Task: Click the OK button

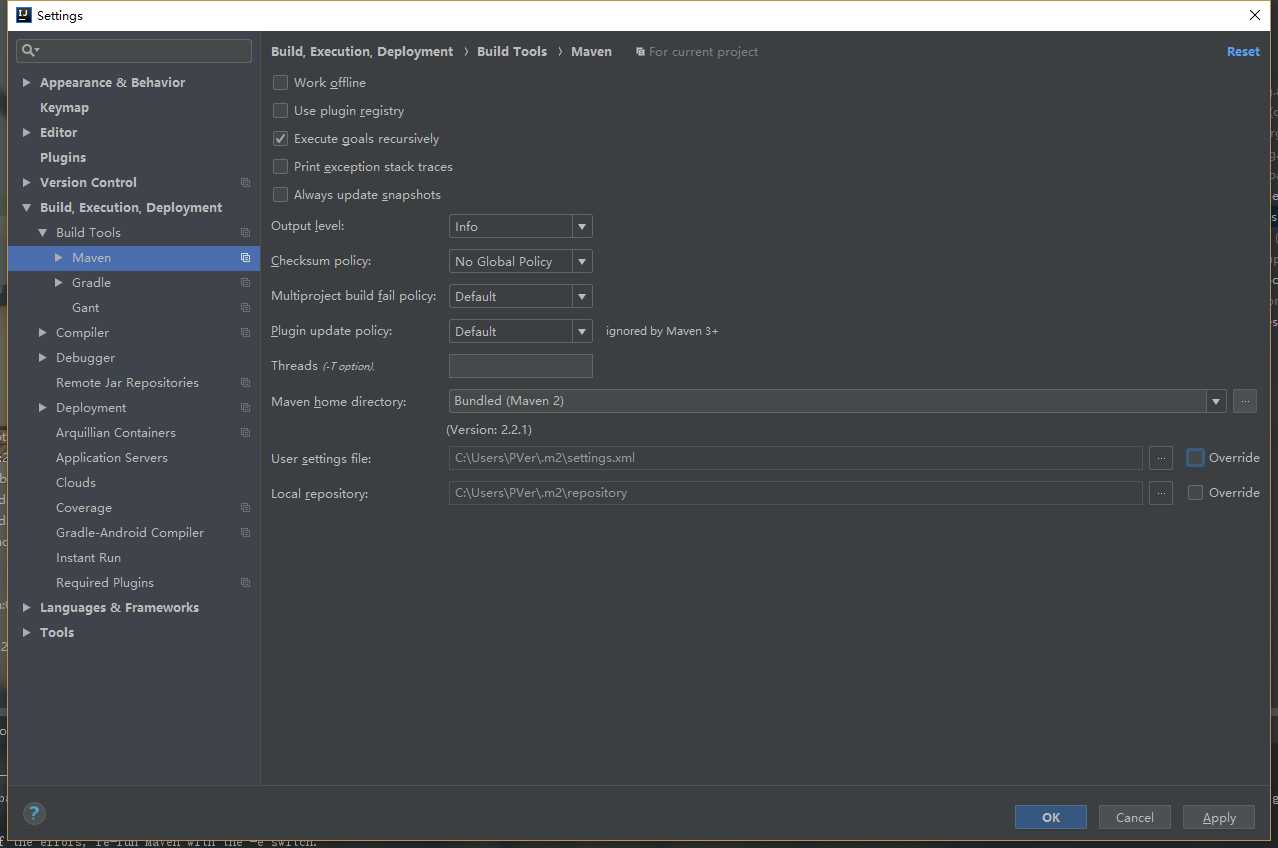Action: (x=1051, y=817)
